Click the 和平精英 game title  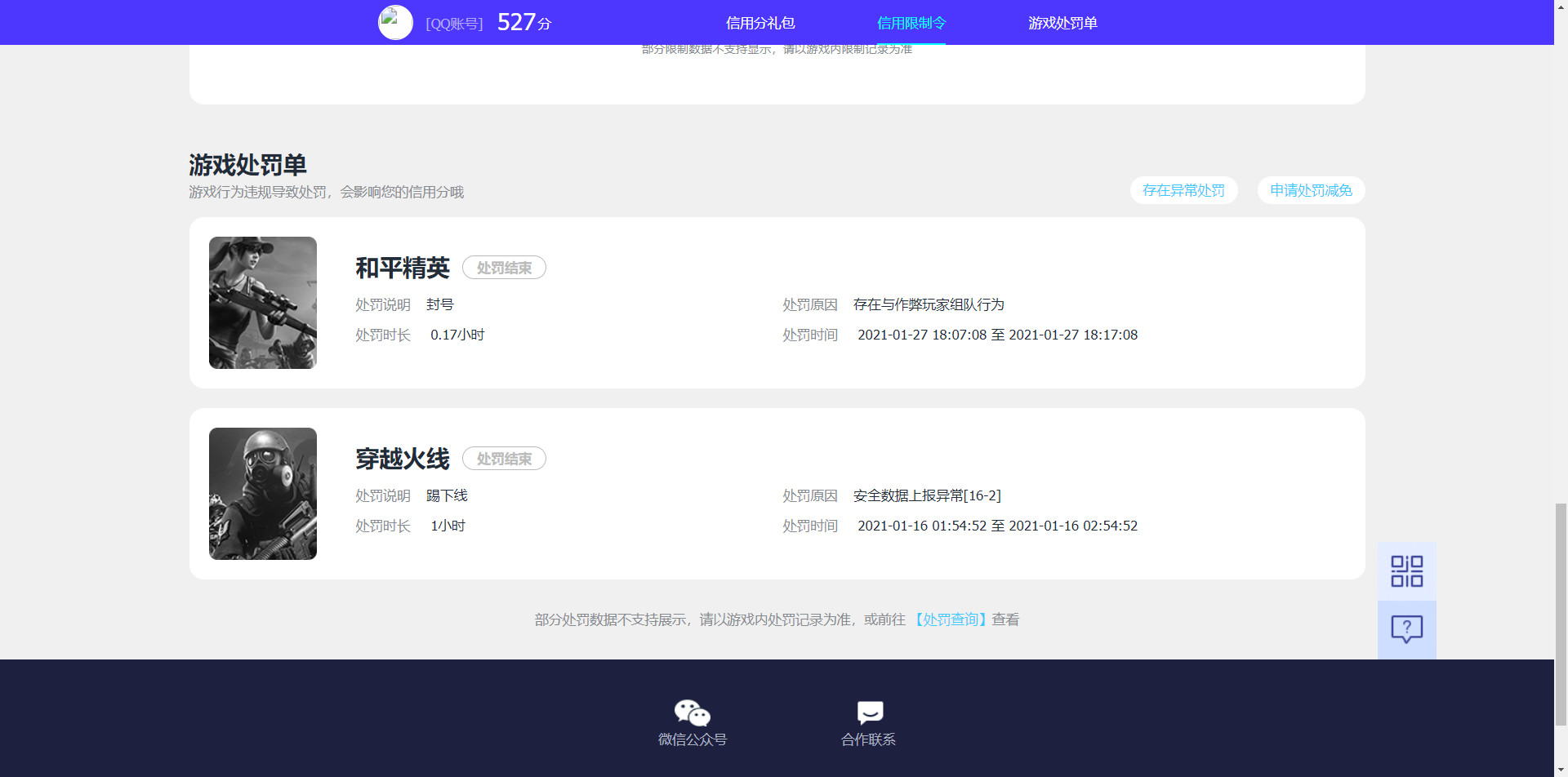[x=403, y=268]
